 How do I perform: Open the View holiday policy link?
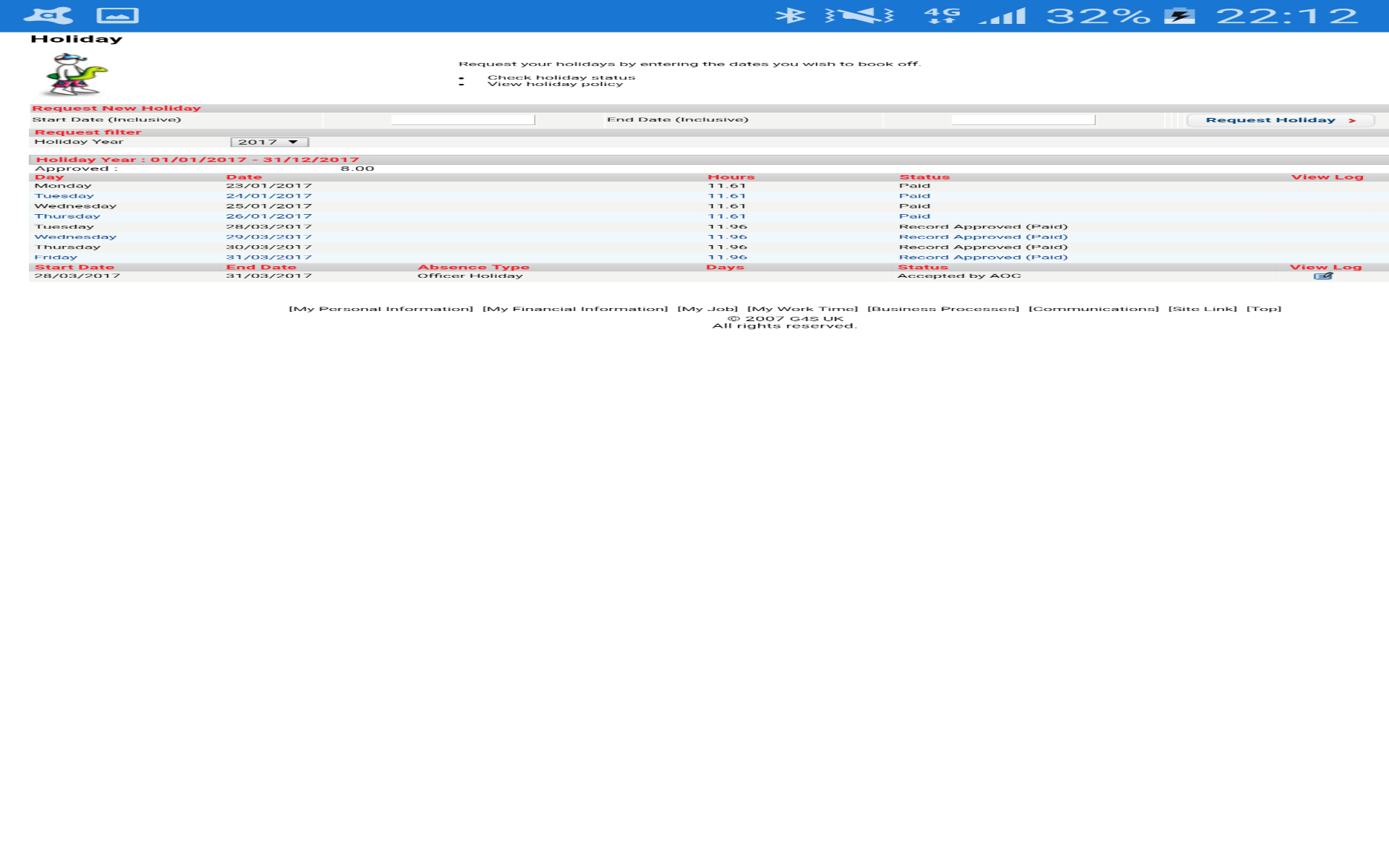(x=556, y=84)
